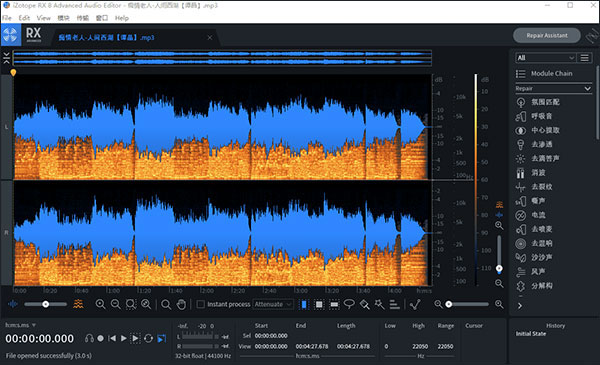600x365 pixels.
Task: Close the open mp3 file tab
Action: coord(210,37)
